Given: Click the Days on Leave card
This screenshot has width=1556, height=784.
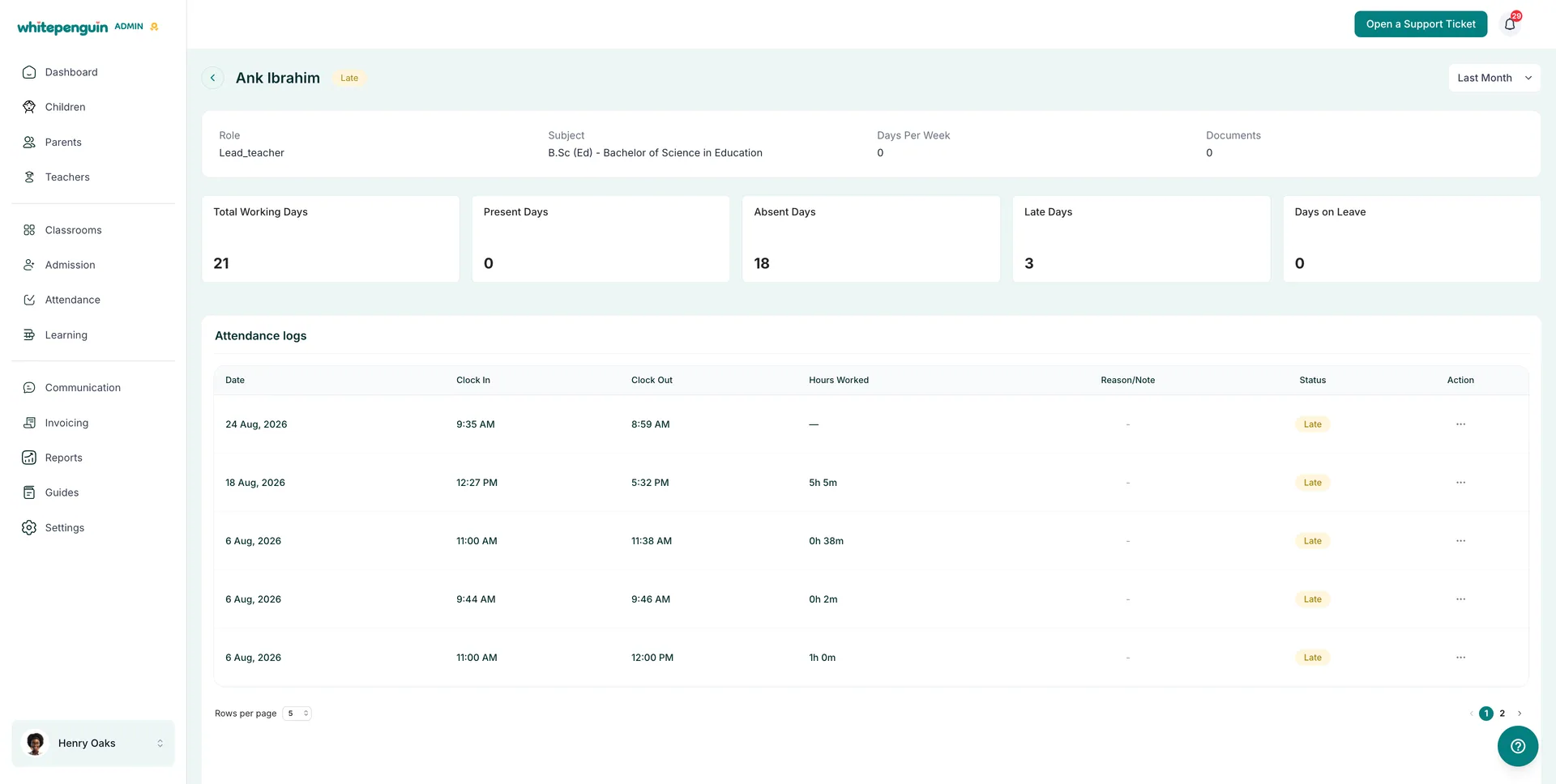Looking at the screenshot, I should [1412, 239].
